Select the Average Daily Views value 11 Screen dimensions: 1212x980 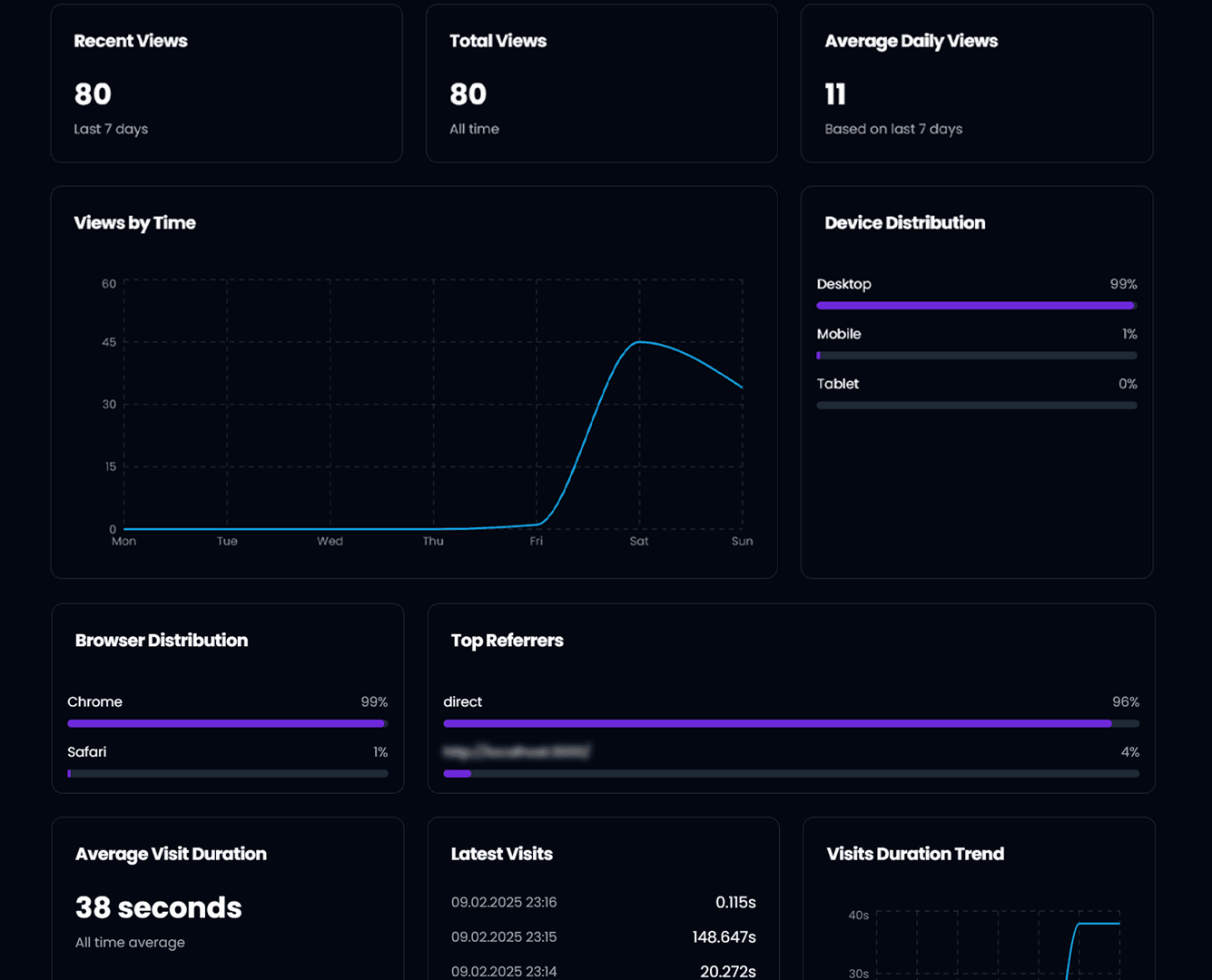[x=835, y=94]
